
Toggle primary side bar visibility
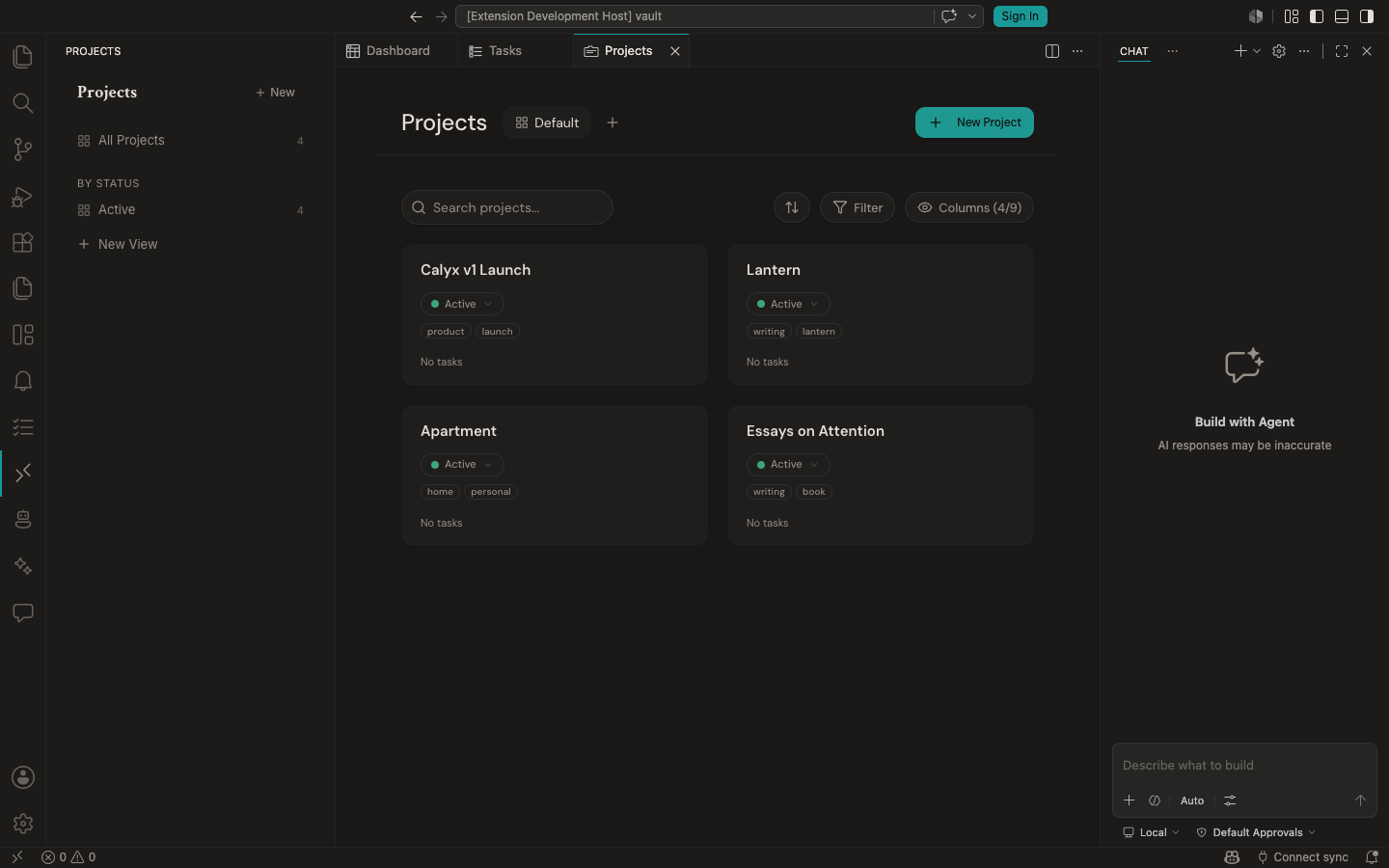click(1317, 16)
